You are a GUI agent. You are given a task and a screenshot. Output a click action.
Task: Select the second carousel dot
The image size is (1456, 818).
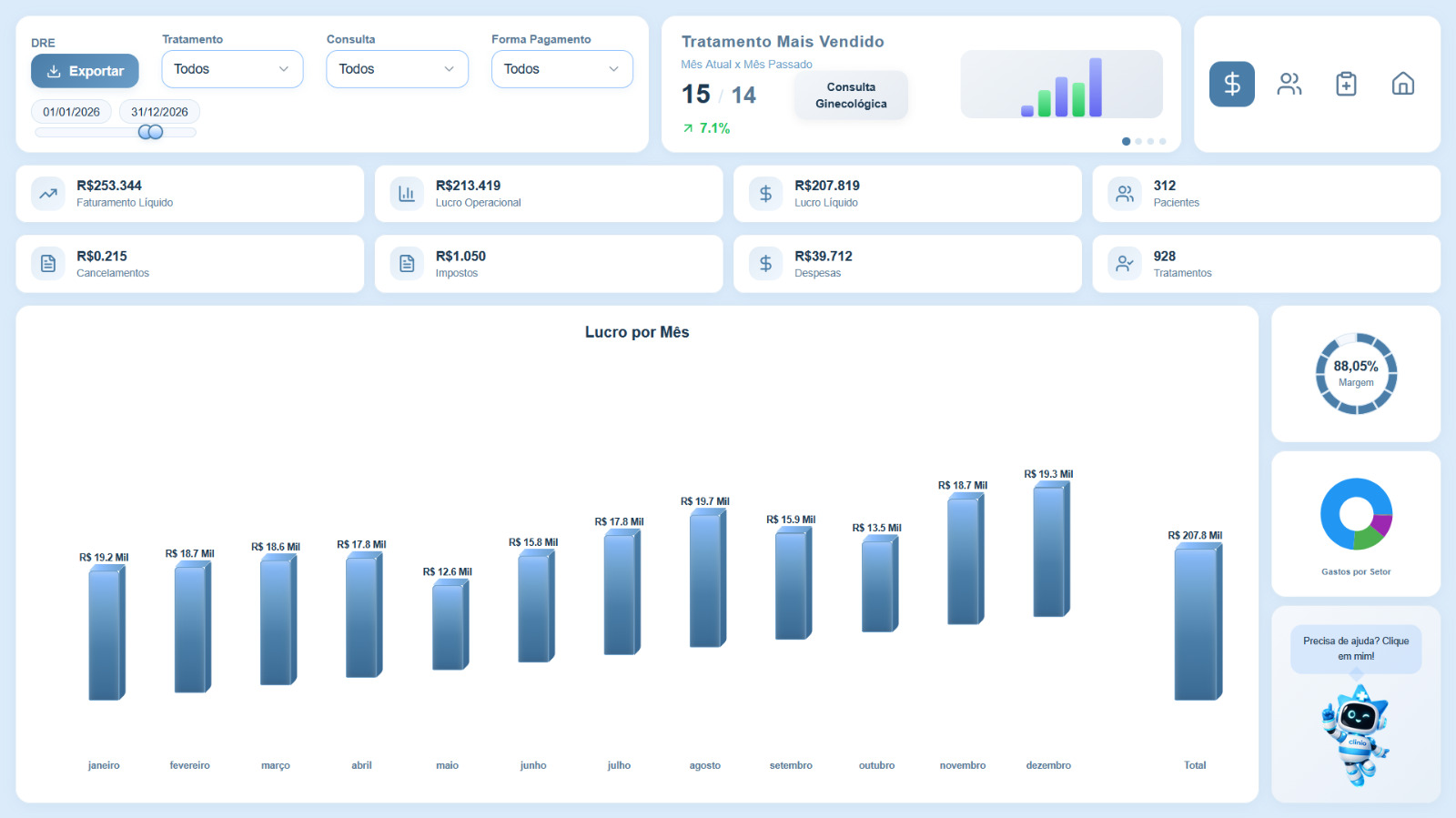(x=1138, y=141)
